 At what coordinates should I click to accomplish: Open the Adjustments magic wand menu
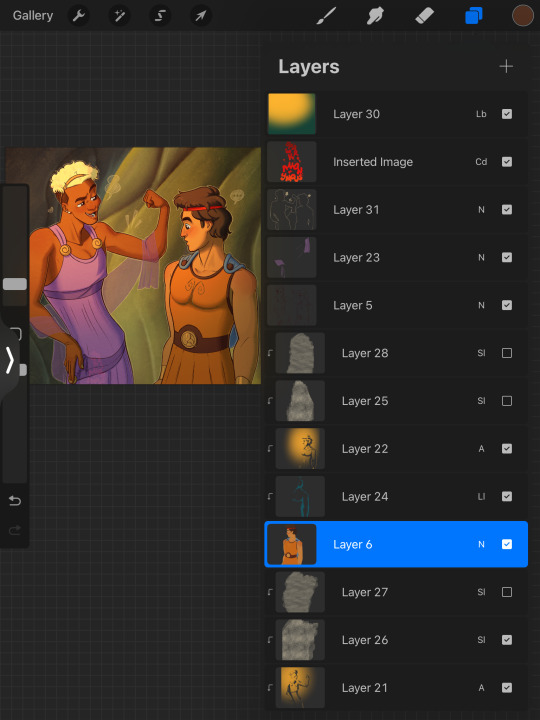point(119,16)
